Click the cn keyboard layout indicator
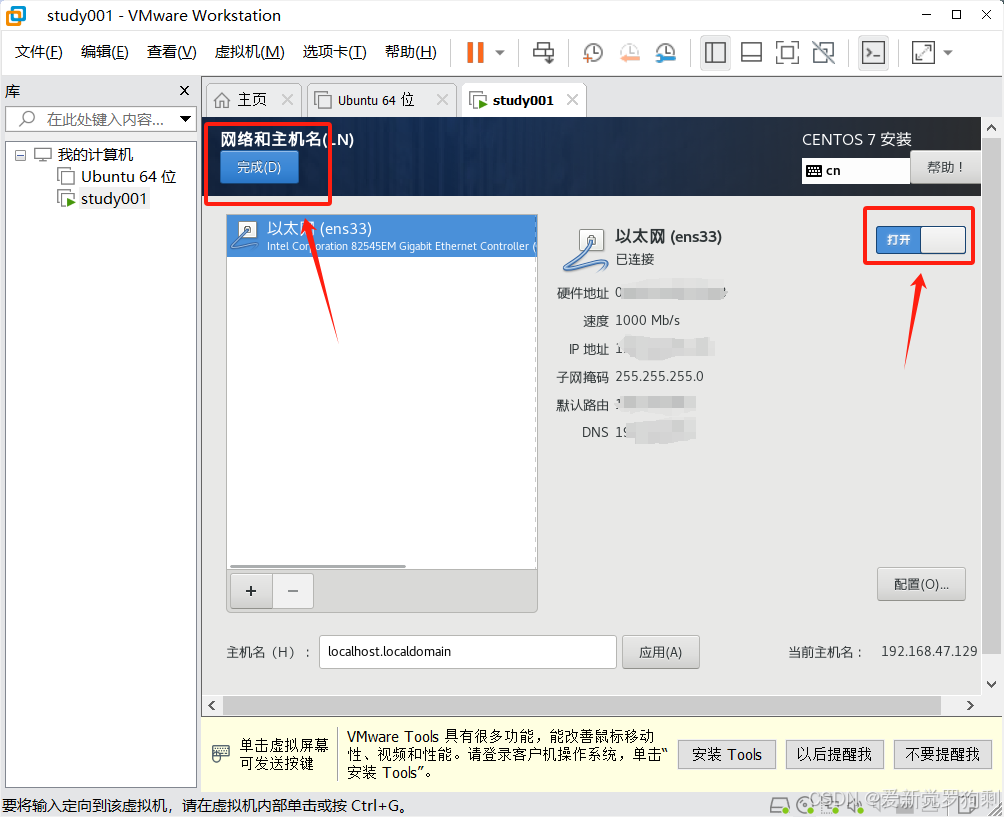 tap(855, 170)
